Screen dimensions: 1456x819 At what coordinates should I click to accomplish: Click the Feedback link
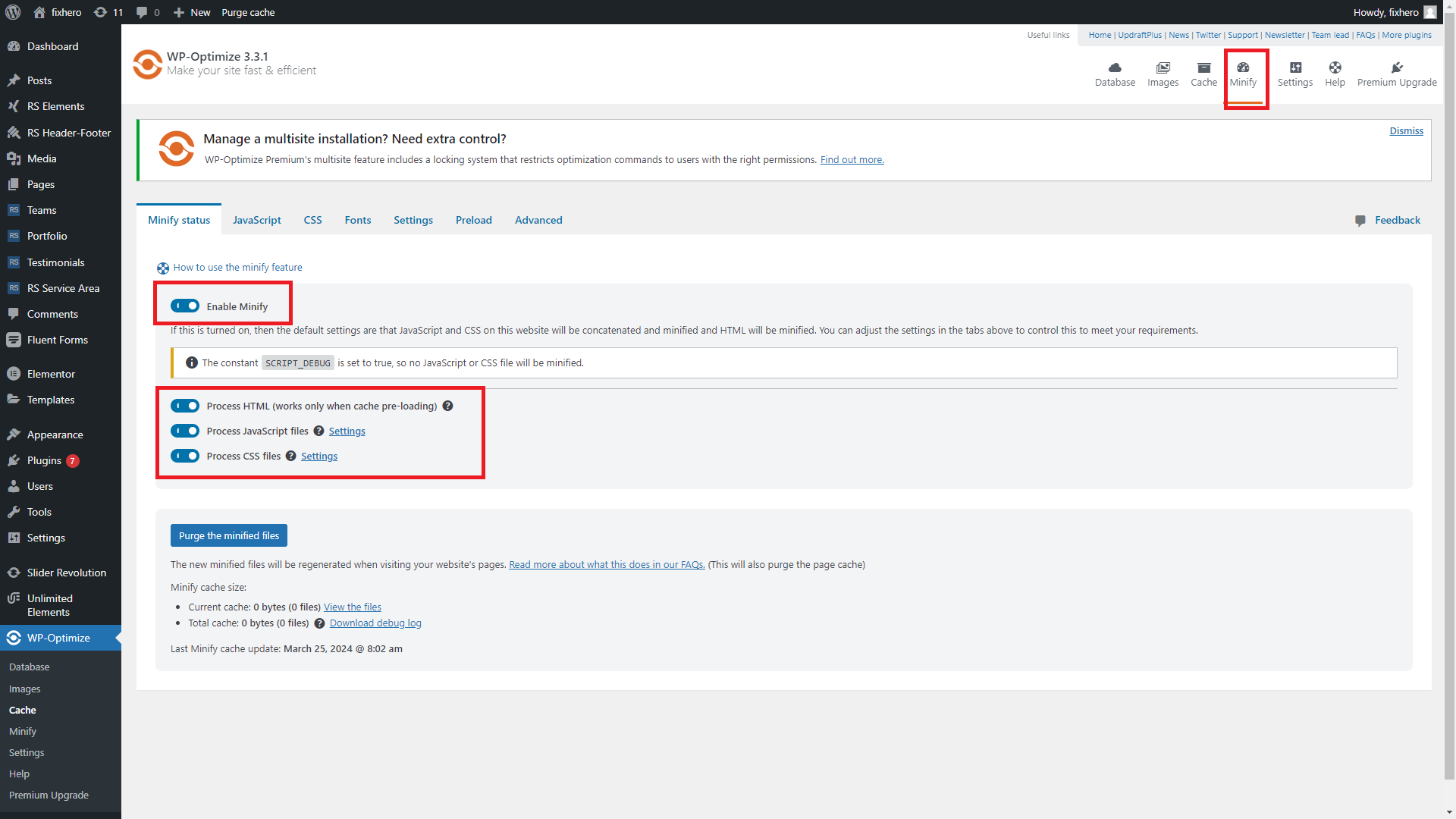click(1398, 220)
